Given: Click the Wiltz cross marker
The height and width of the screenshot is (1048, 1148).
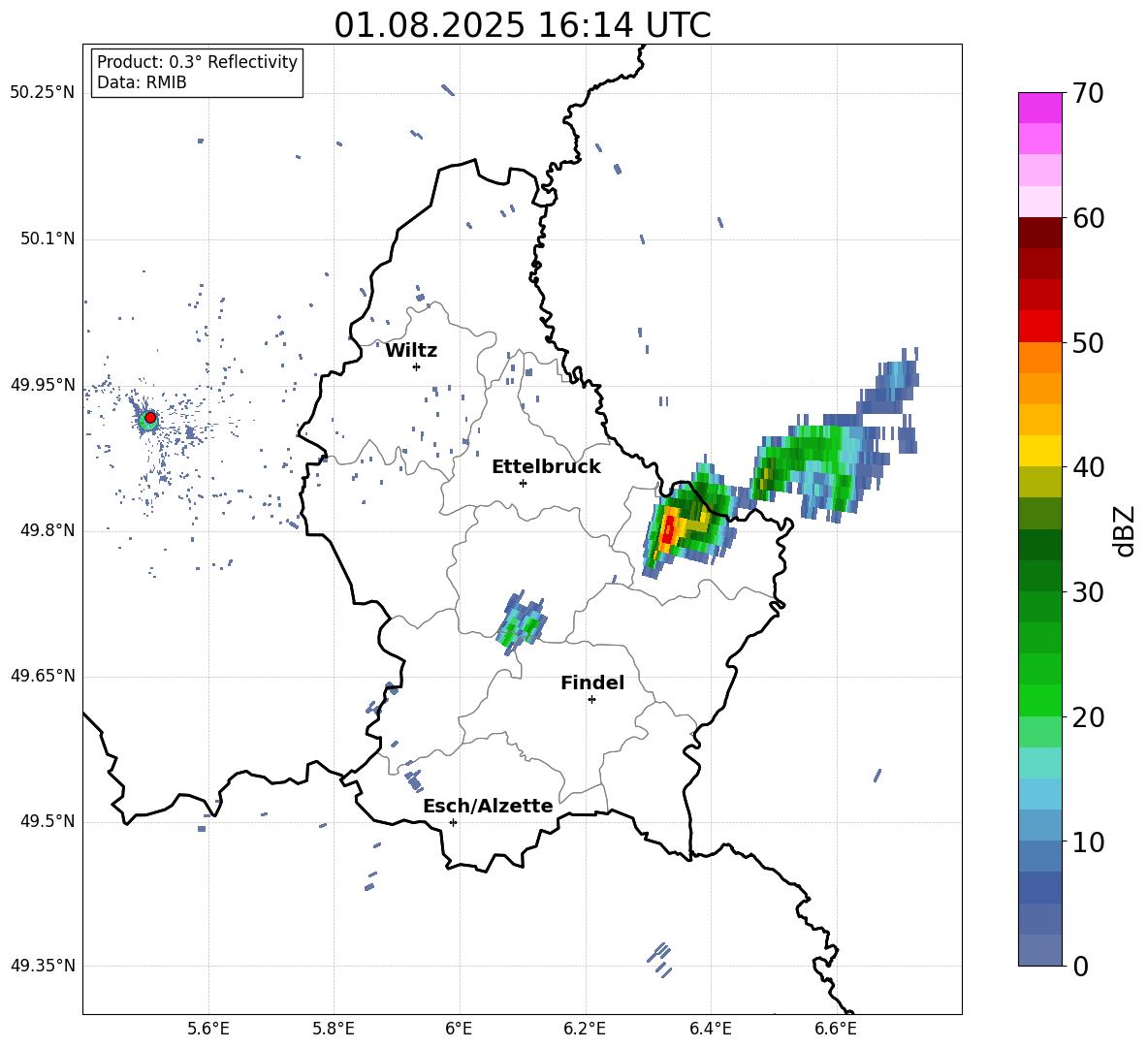Looking at the screenshot, I should coord(417,366).
